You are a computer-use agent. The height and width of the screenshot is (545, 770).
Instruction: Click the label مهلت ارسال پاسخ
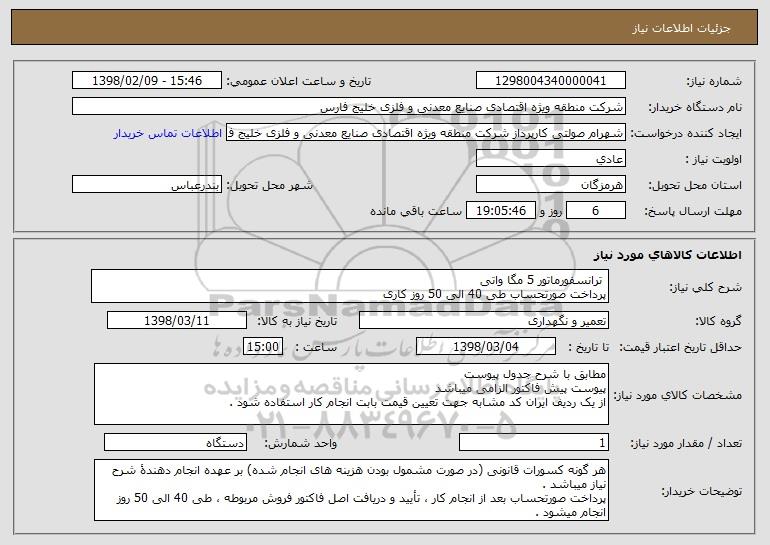(693, 212)
